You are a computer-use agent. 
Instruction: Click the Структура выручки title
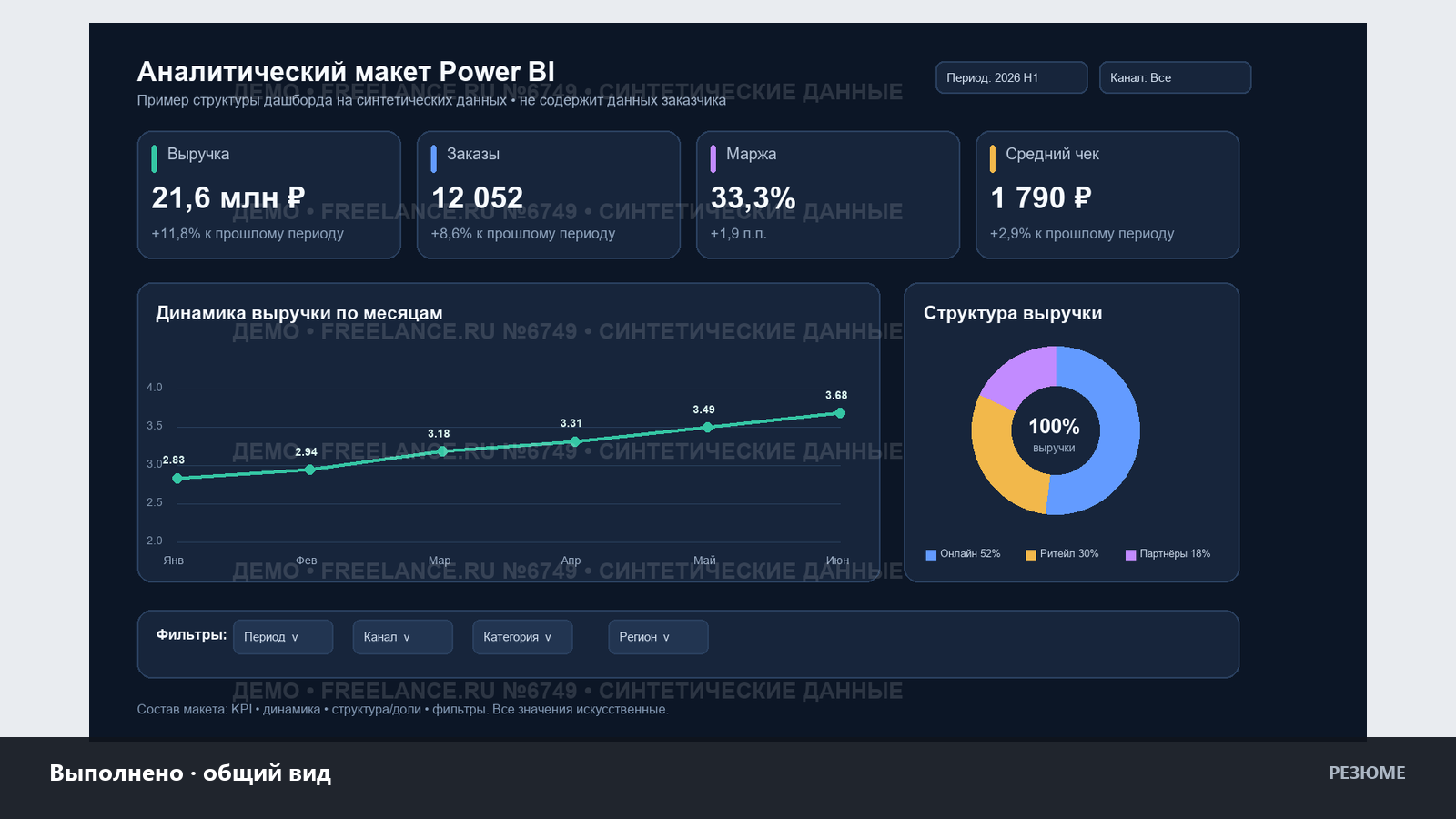point(1013,313)
